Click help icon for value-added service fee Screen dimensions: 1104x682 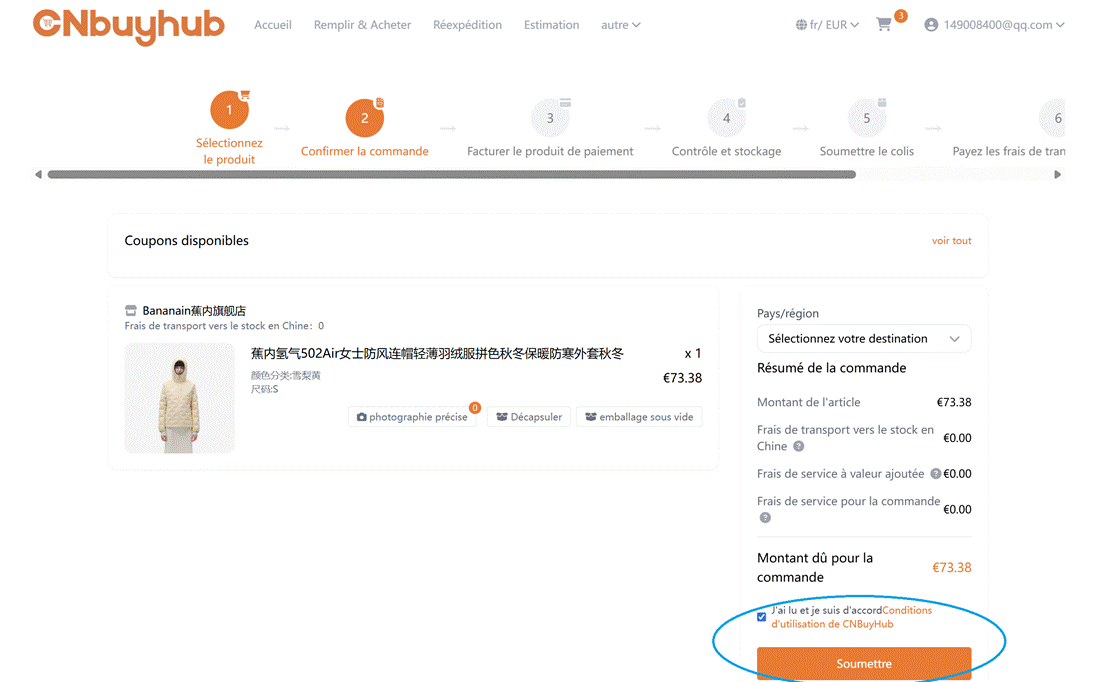pyautogui.click(x=936, y=474)
